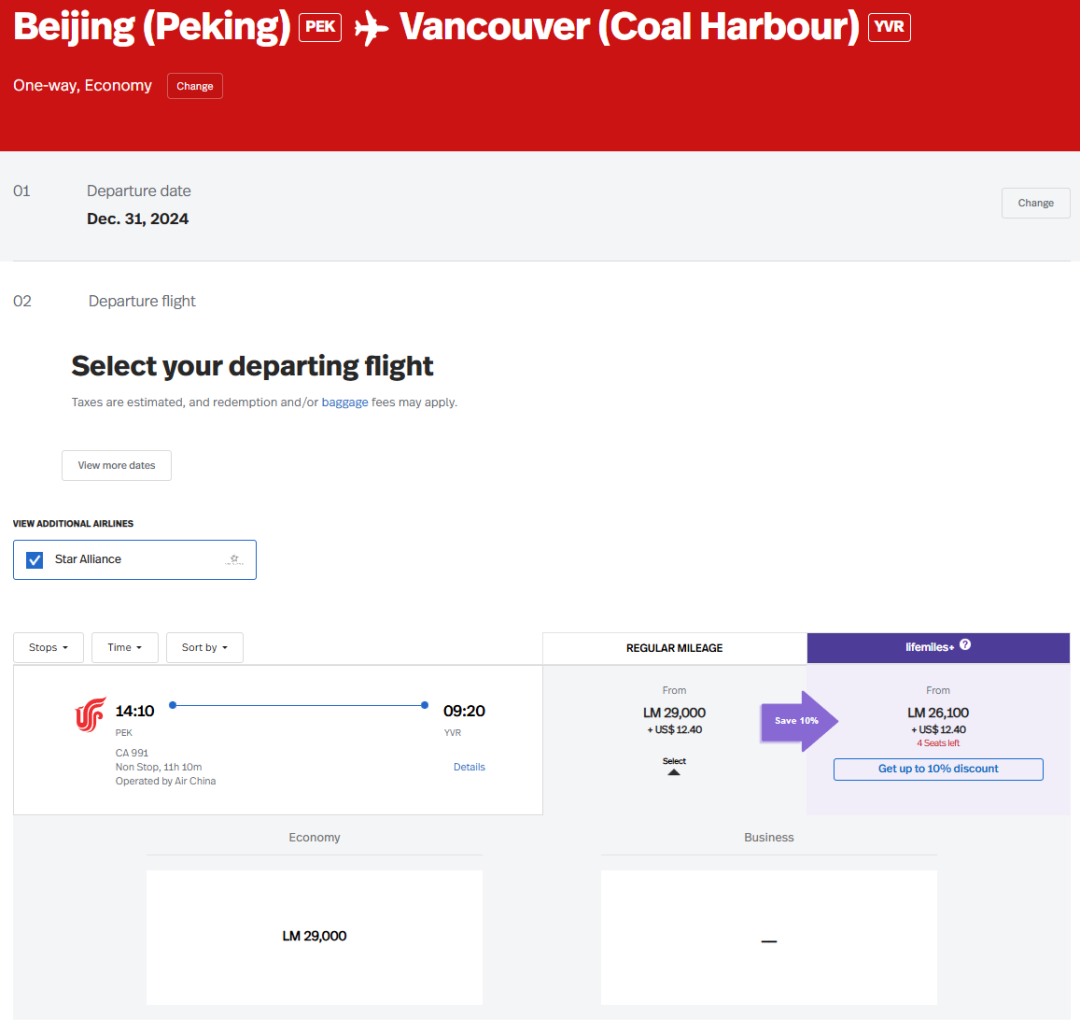Uncheck the Star Alliance checkbox
The image size is (1080, 1031).
(x=35, y=560)
